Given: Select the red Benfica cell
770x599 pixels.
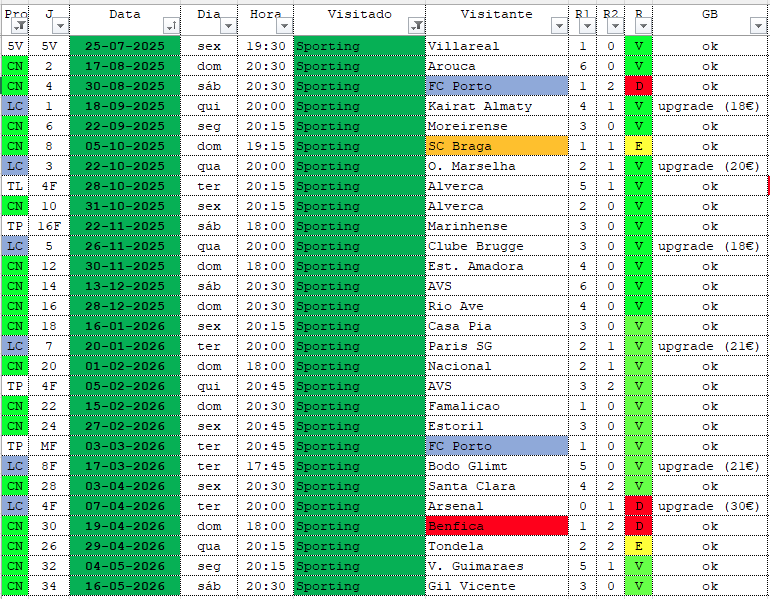Looking at the screenshot, I should coord(496,526).
